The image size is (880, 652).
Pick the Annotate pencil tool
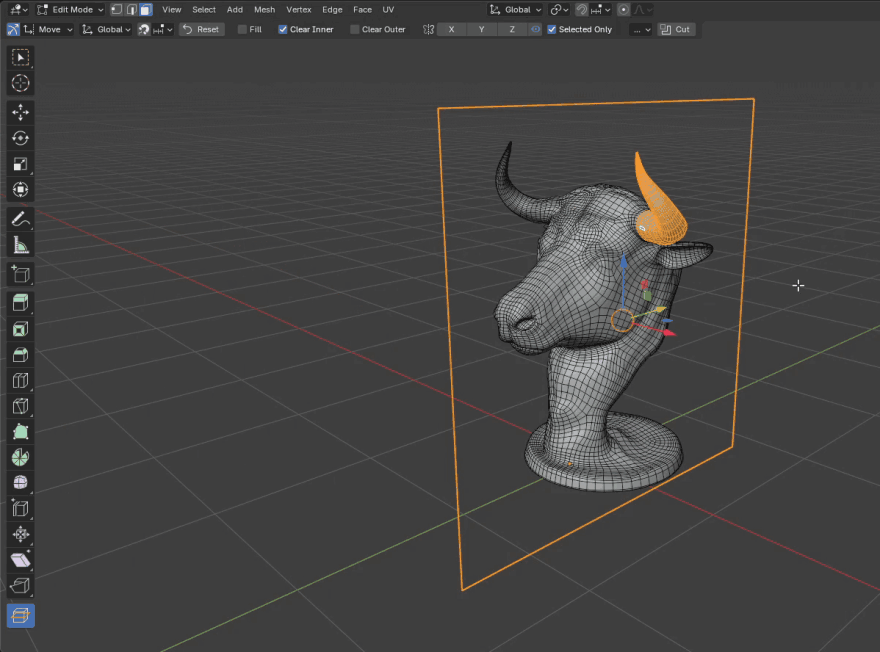point(20,219)
